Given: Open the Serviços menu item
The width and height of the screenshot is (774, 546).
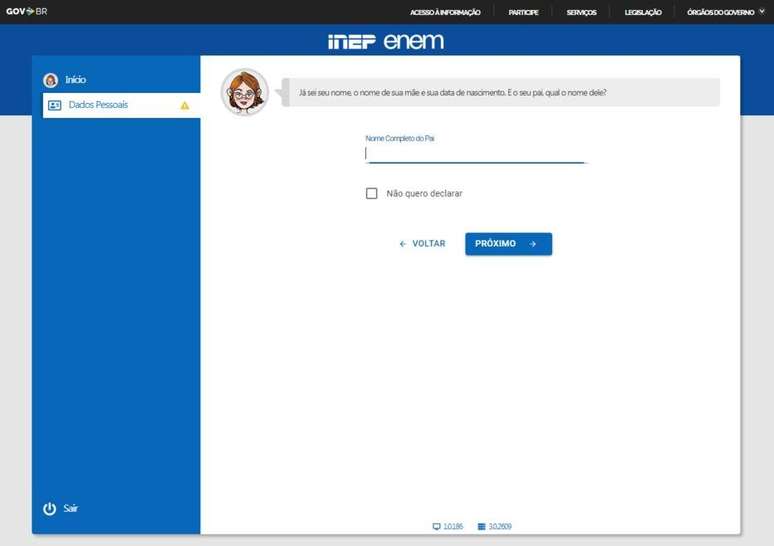Looking at the screenshot, I should point(581,12).
